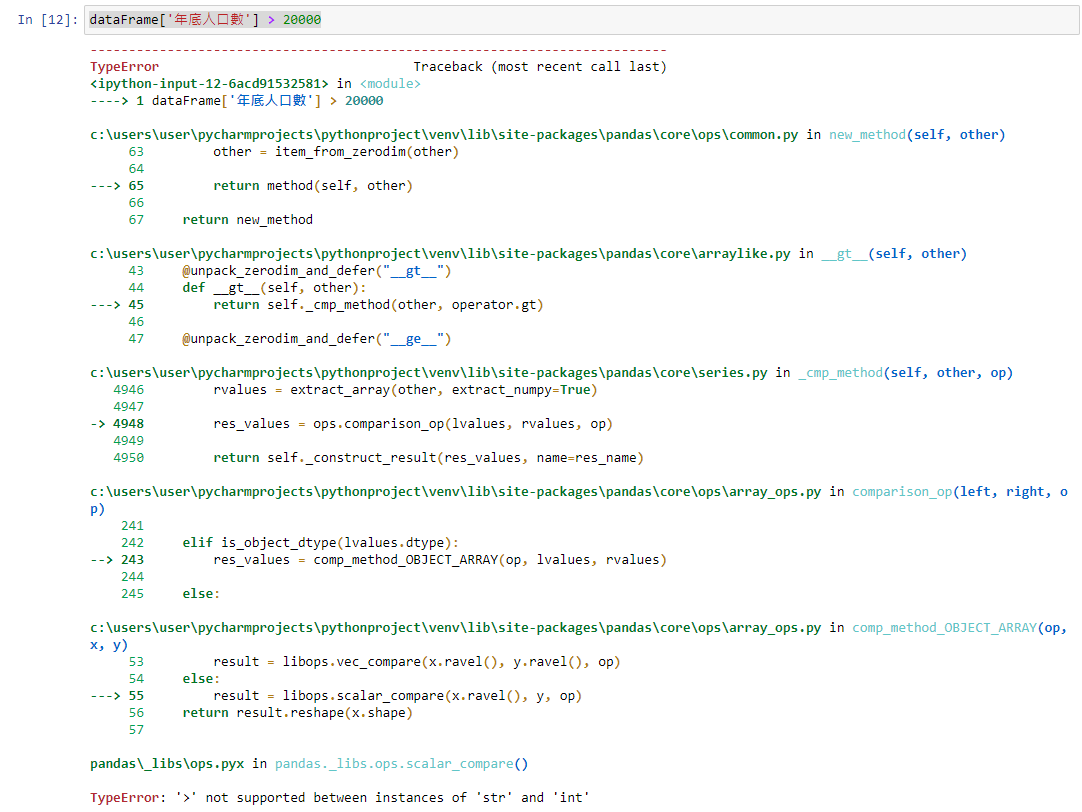Click line 4950 'return self._construct_result' statement

point(429,457)
